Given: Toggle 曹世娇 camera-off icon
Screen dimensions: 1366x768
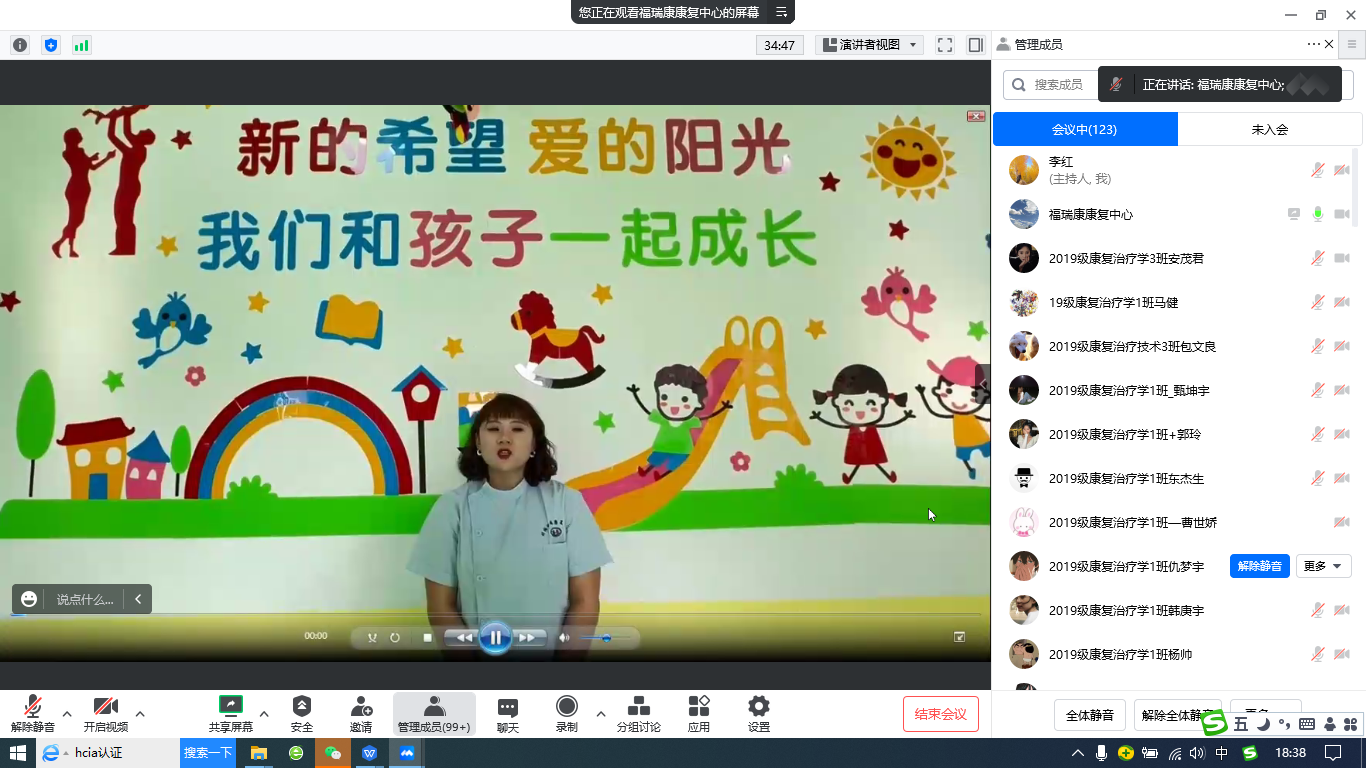Looking at the screenshot, I should click(x=1342, y=522).
